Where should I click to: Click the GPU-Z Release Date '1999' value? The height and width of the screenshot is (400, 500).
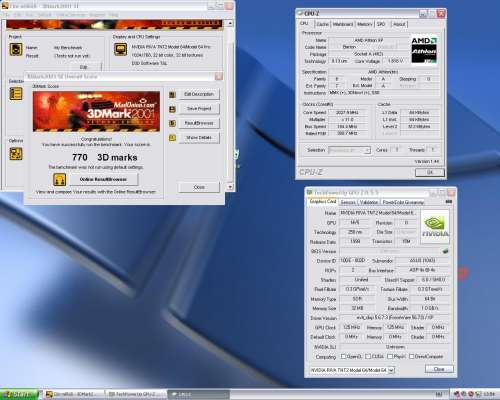(x=355, y=241)
